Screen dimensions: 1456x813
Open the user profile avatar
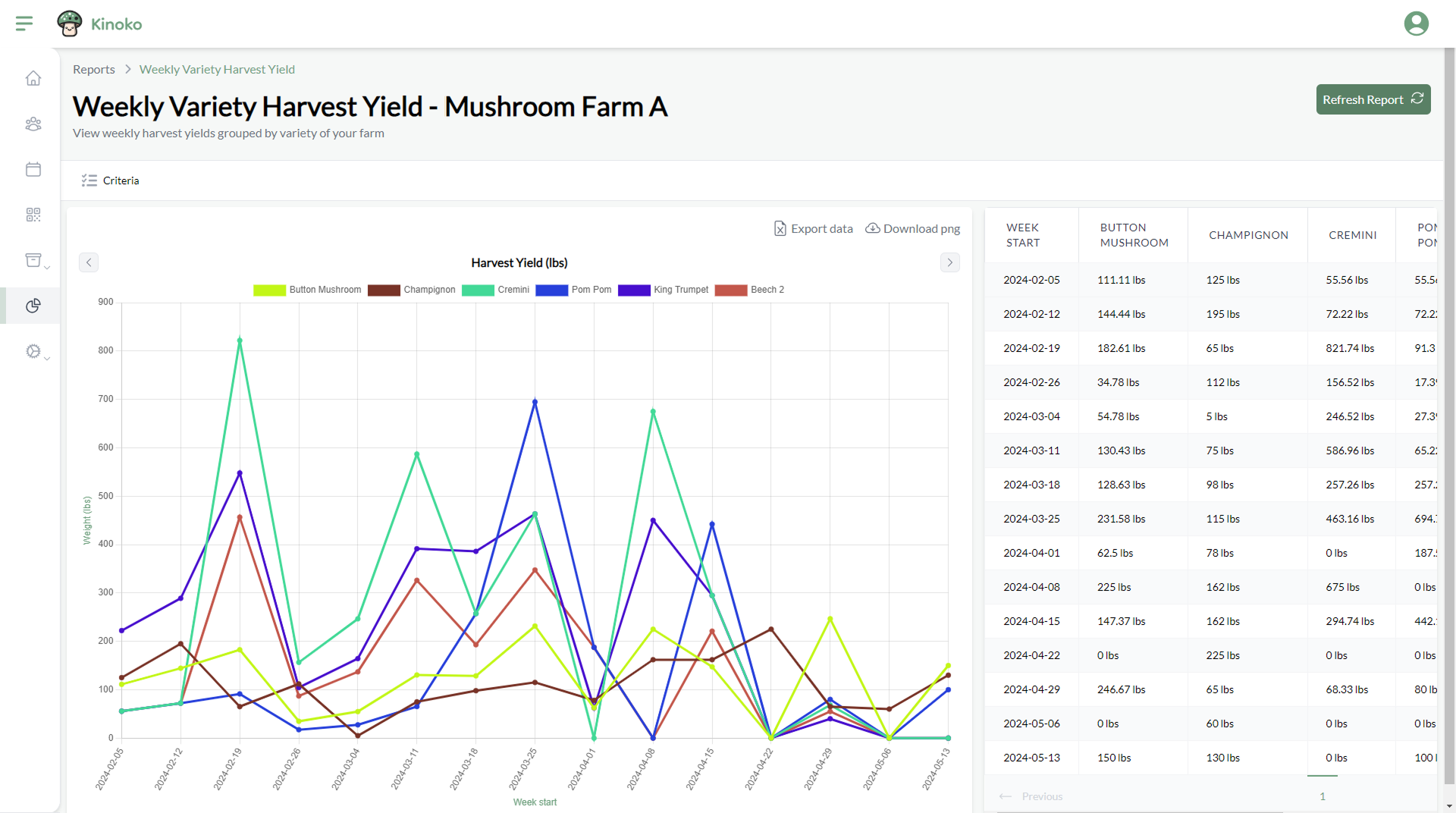point(1416,24)
